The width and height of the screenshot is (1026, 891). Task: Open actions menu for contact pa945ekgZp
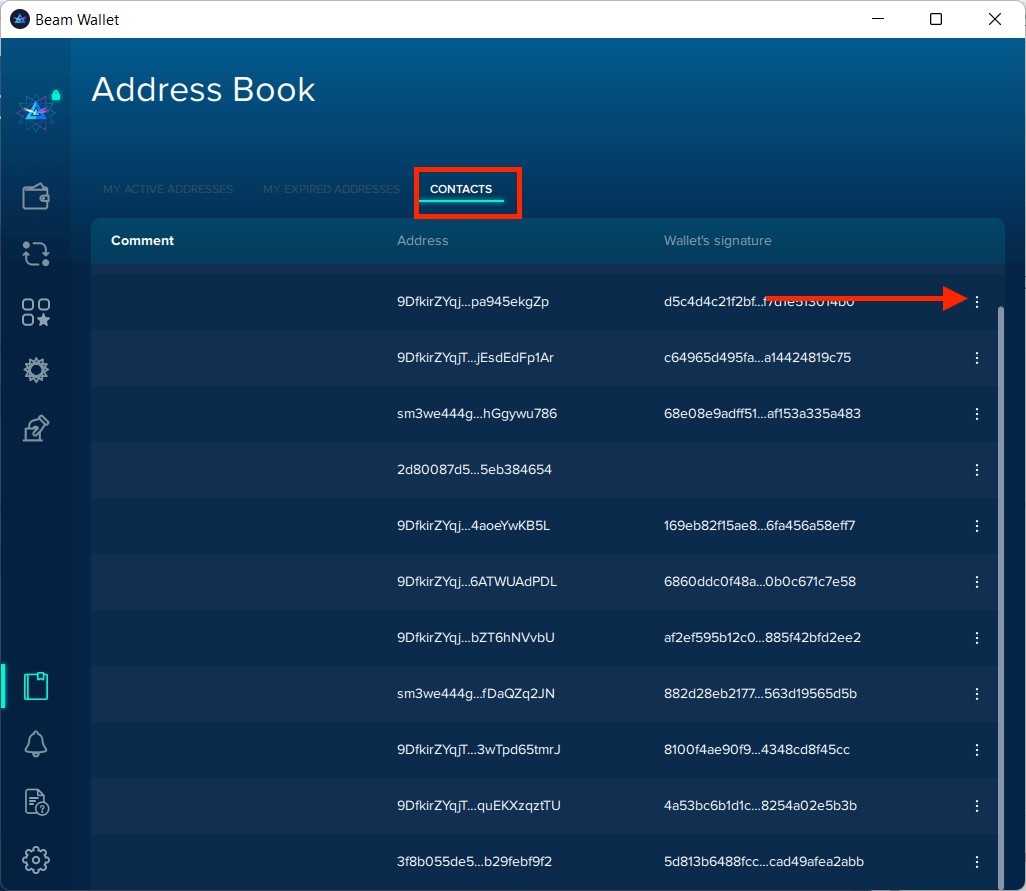pyautogui.click(x=977, y=302)
